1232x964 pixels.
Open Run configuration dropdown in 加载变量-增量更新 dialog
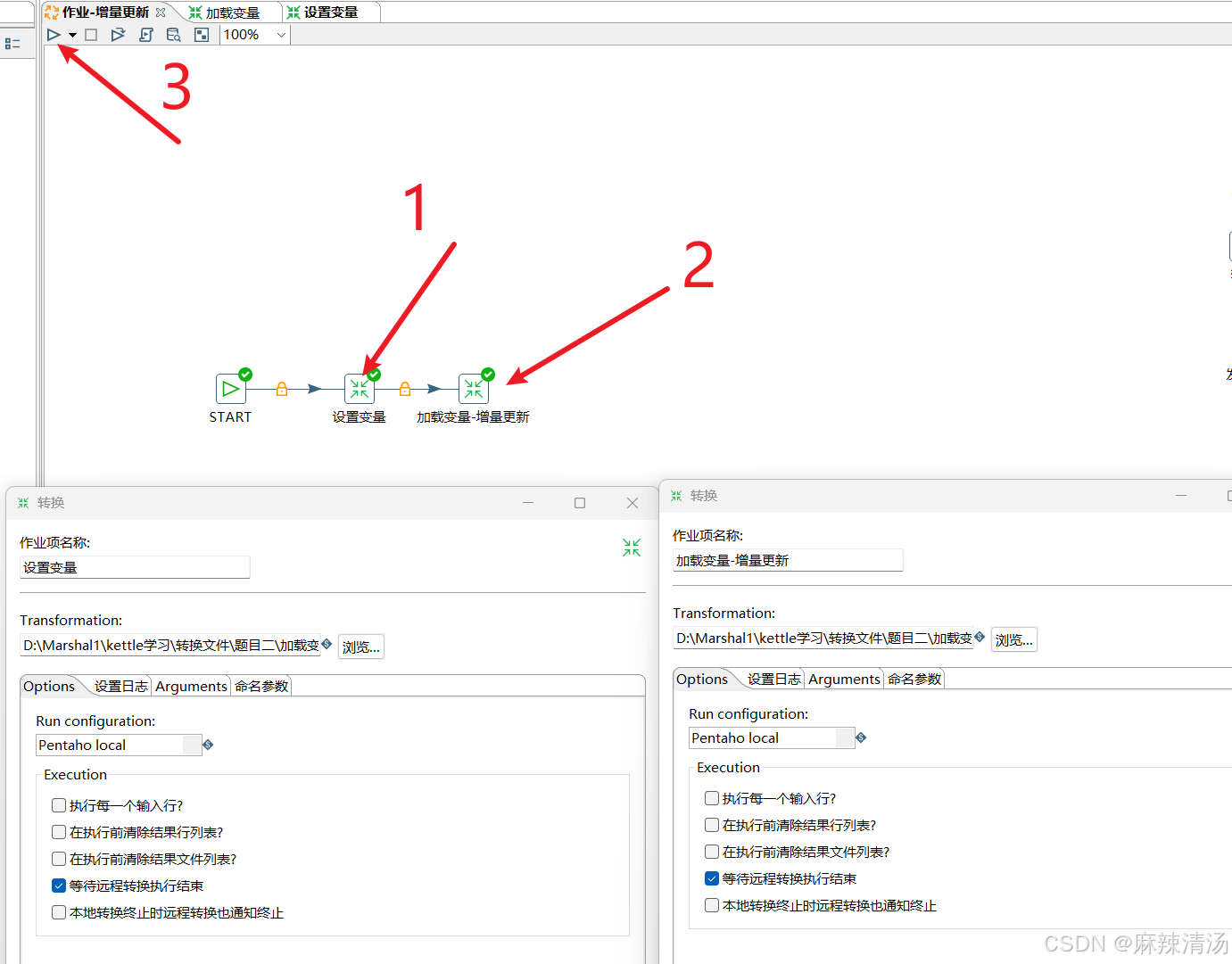point(772,737)
